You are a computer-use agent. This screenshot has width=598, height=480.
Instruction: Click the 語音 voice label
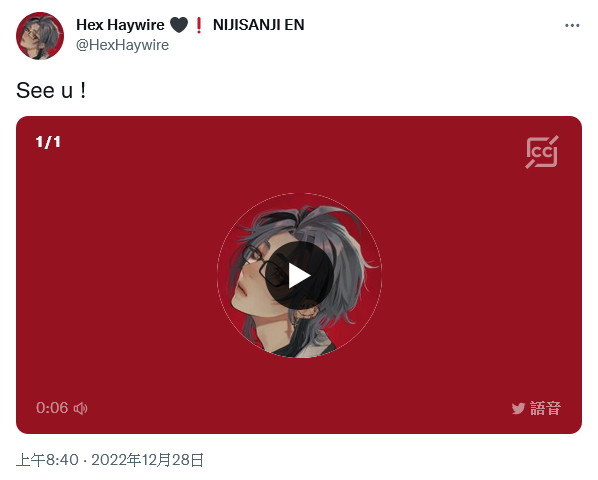point(546,408)
